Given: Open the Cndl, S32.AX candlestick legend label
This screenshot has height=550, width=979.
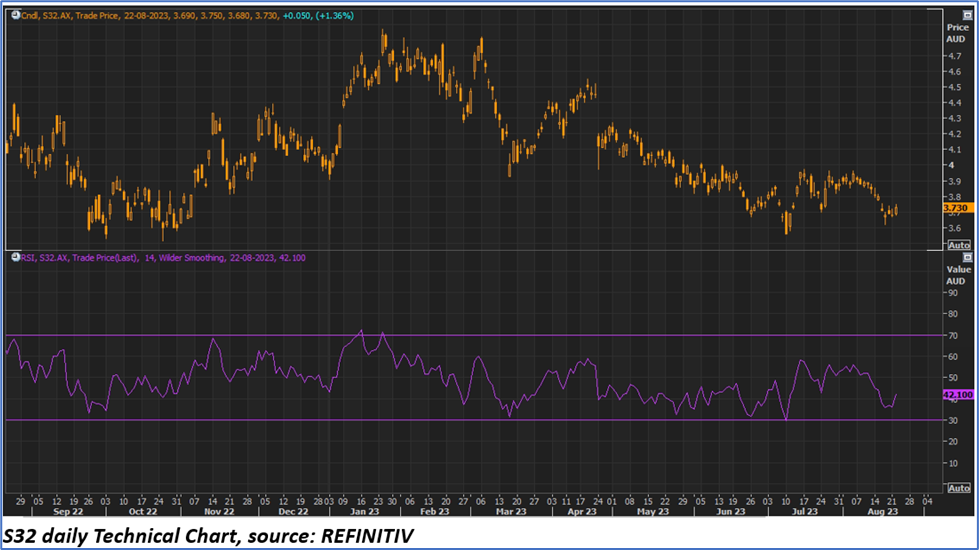Looking at the screenshot, I should coord(48,14).
